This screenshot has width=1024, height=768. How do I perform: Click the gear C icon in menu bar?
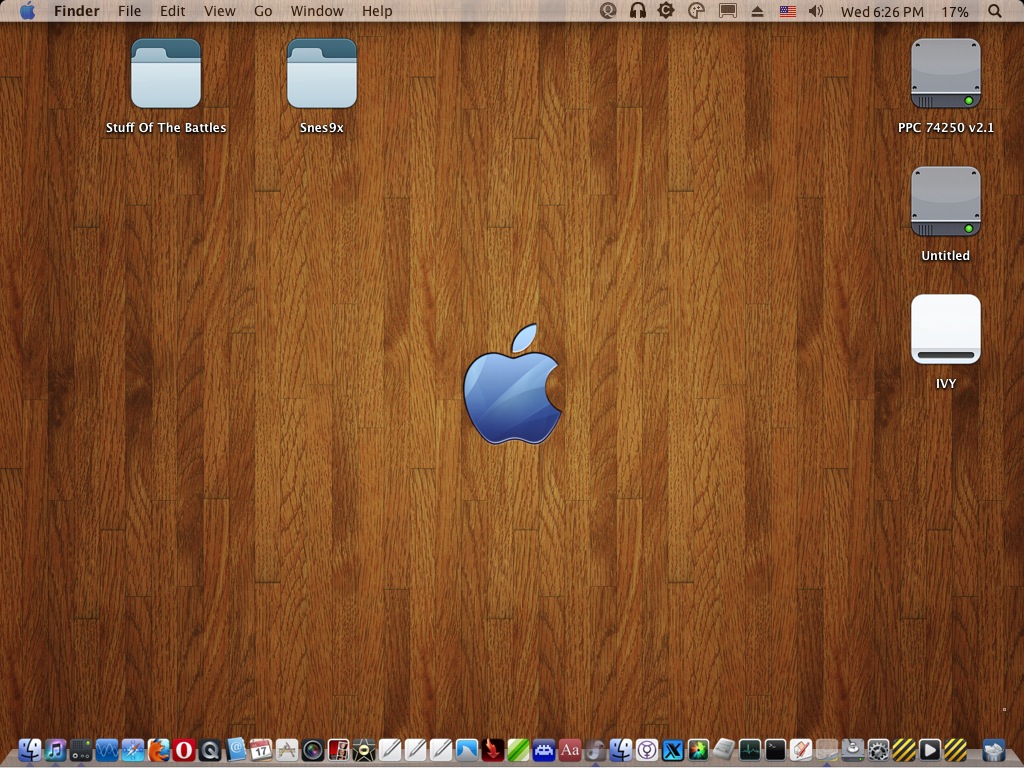pyautogui.click(x=666, y=11)
